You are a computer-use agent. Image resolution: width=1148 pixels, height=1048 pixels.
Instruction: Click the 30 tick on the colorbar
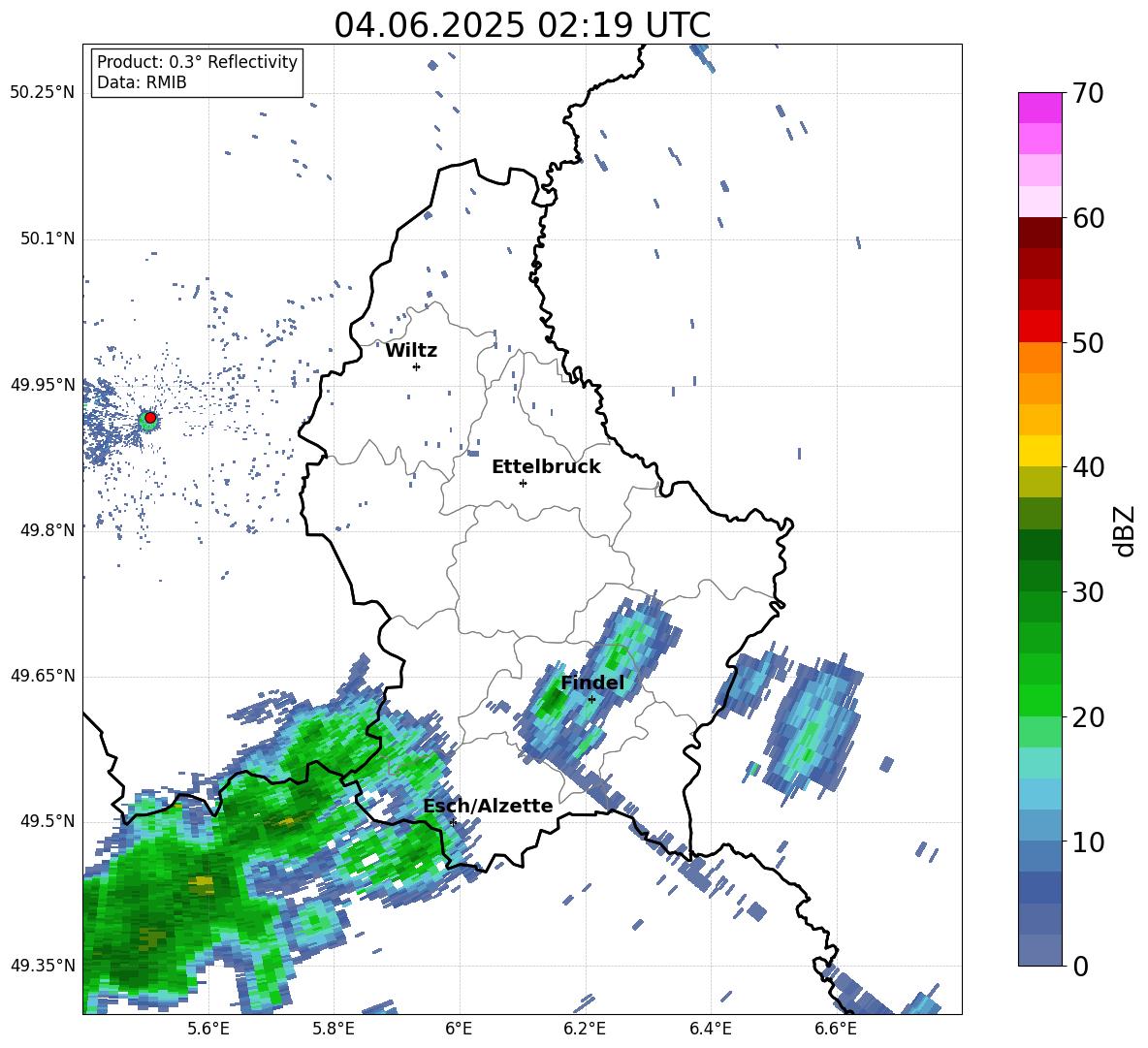click(x=1087, y=592)
